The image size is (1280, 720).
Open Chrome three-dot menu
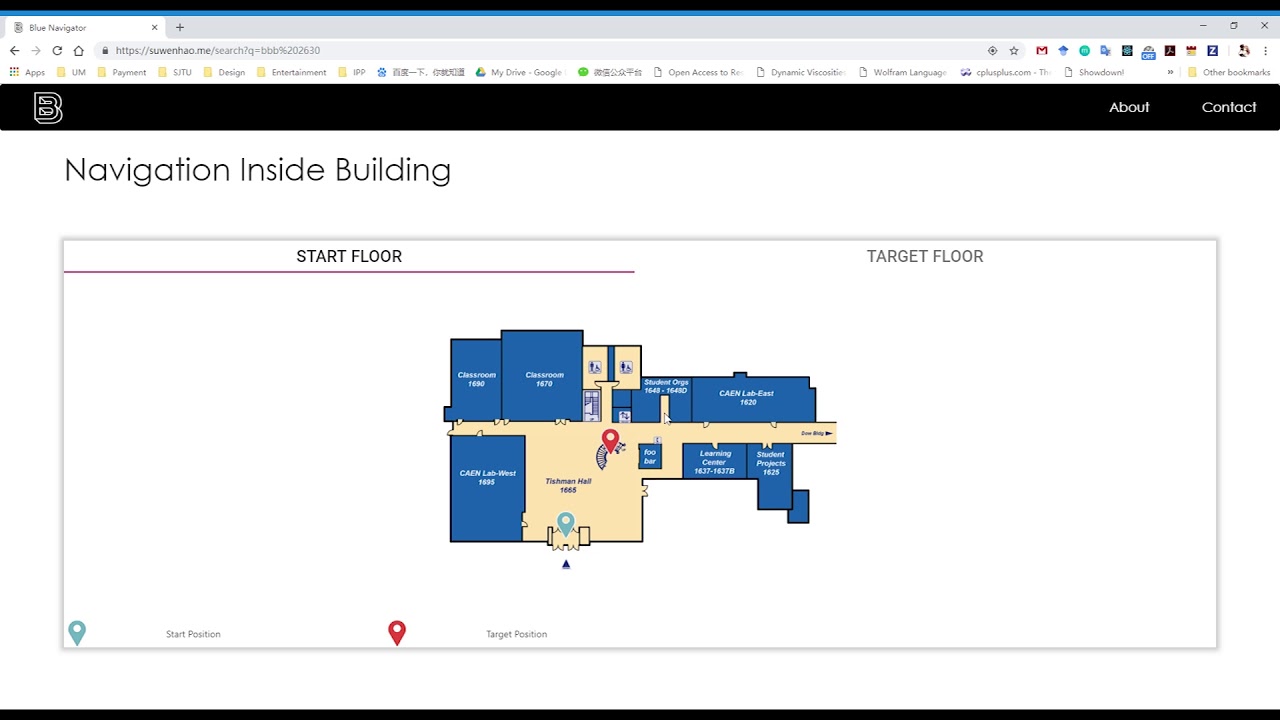tap(1266, 50)
